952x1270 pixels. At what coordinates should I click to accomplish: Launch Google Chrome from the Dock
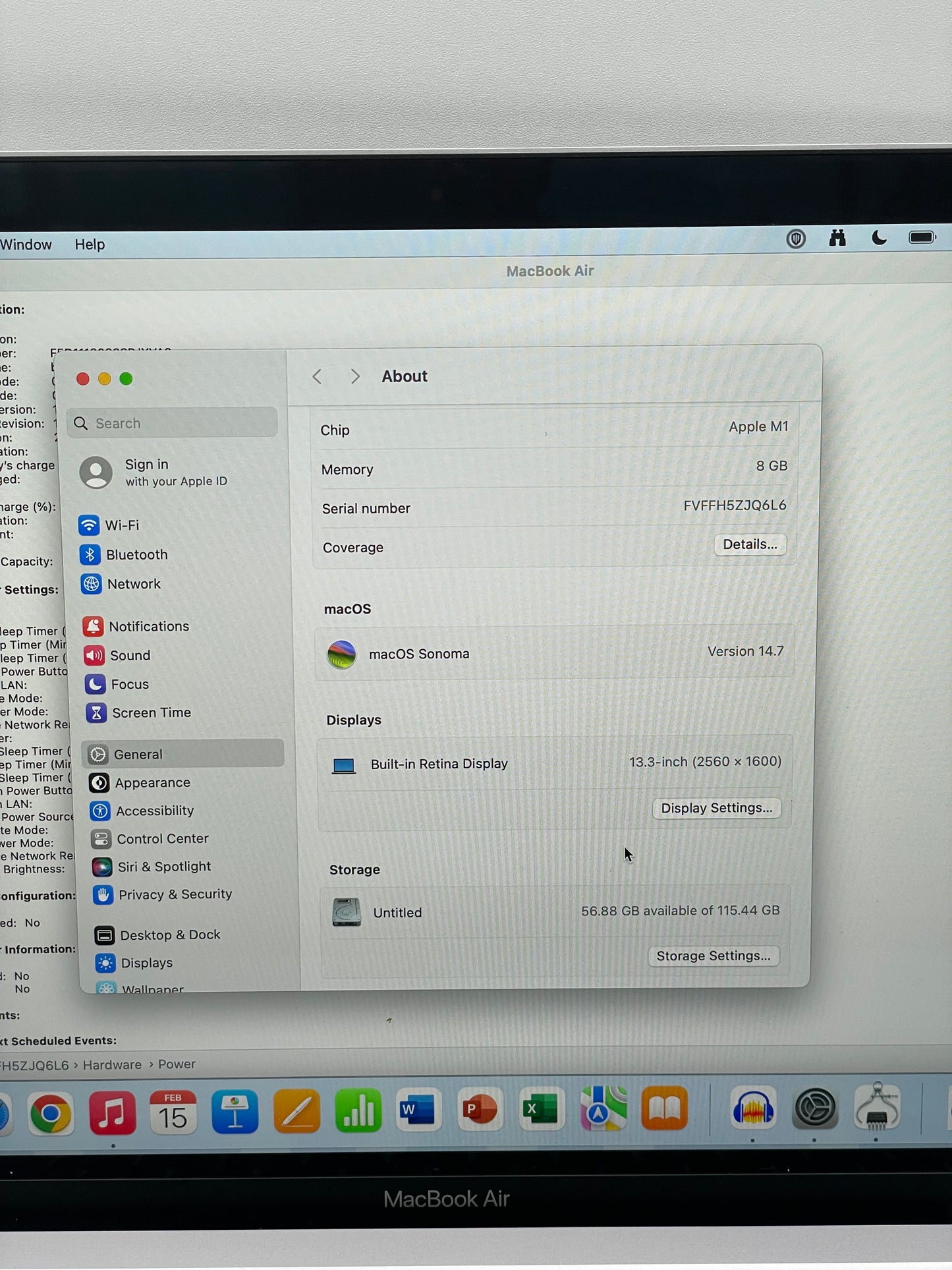(50, 1114)
